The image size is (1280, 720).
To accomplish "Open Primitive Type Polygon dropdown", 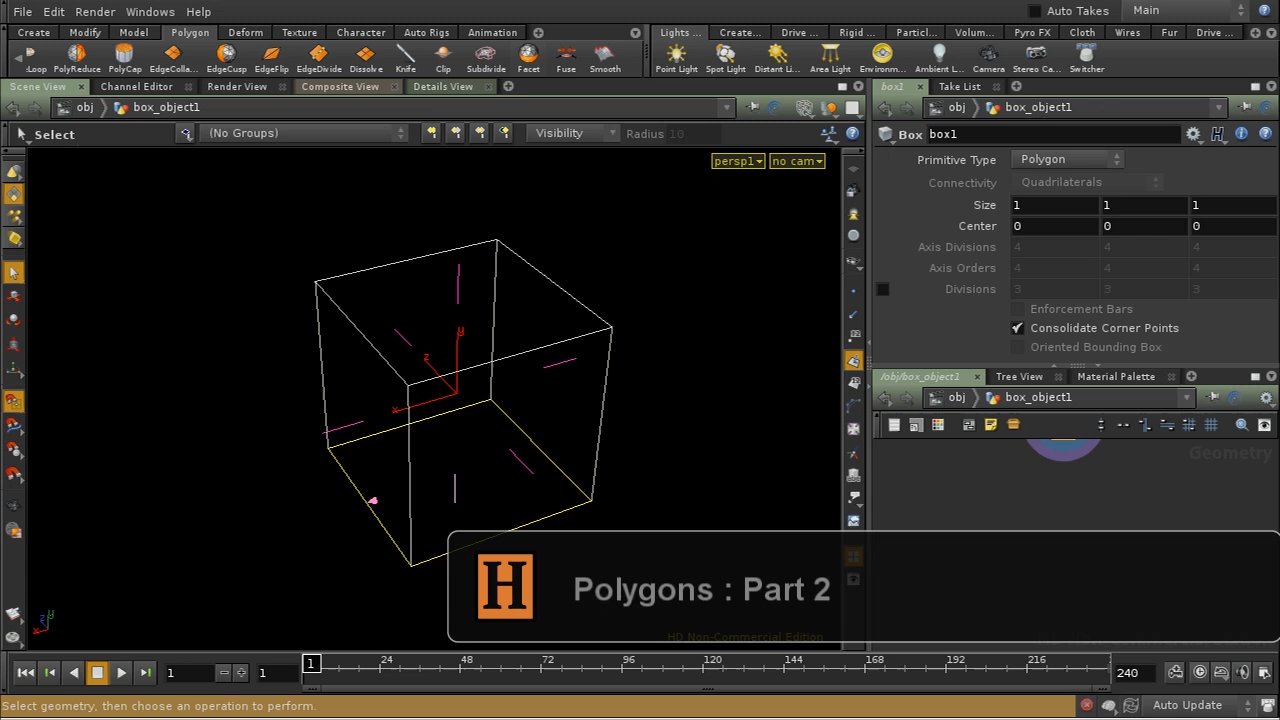I will (x=1068, y=160).
